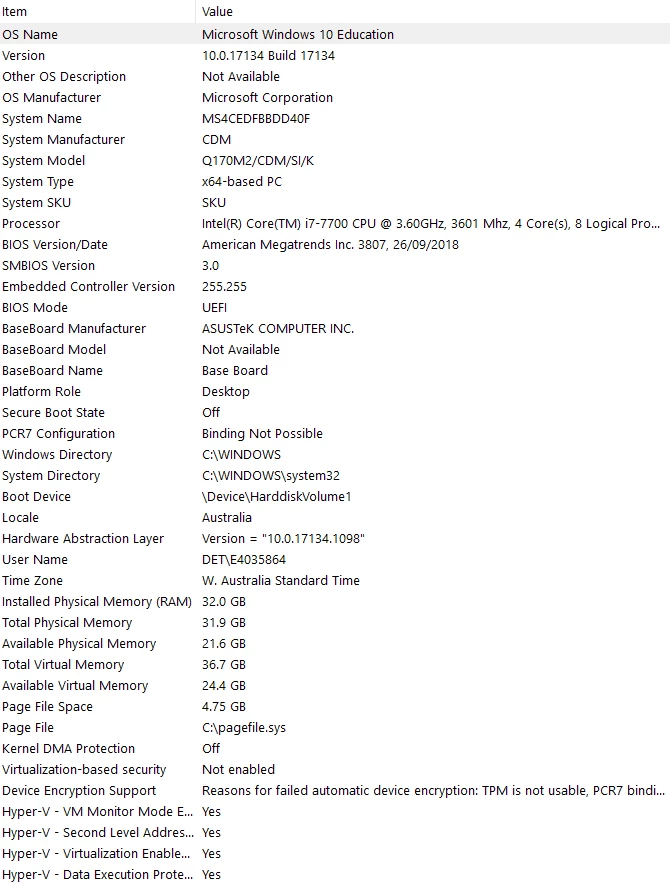Select the Hardware Abstraction Layer row label

point(83,538)
